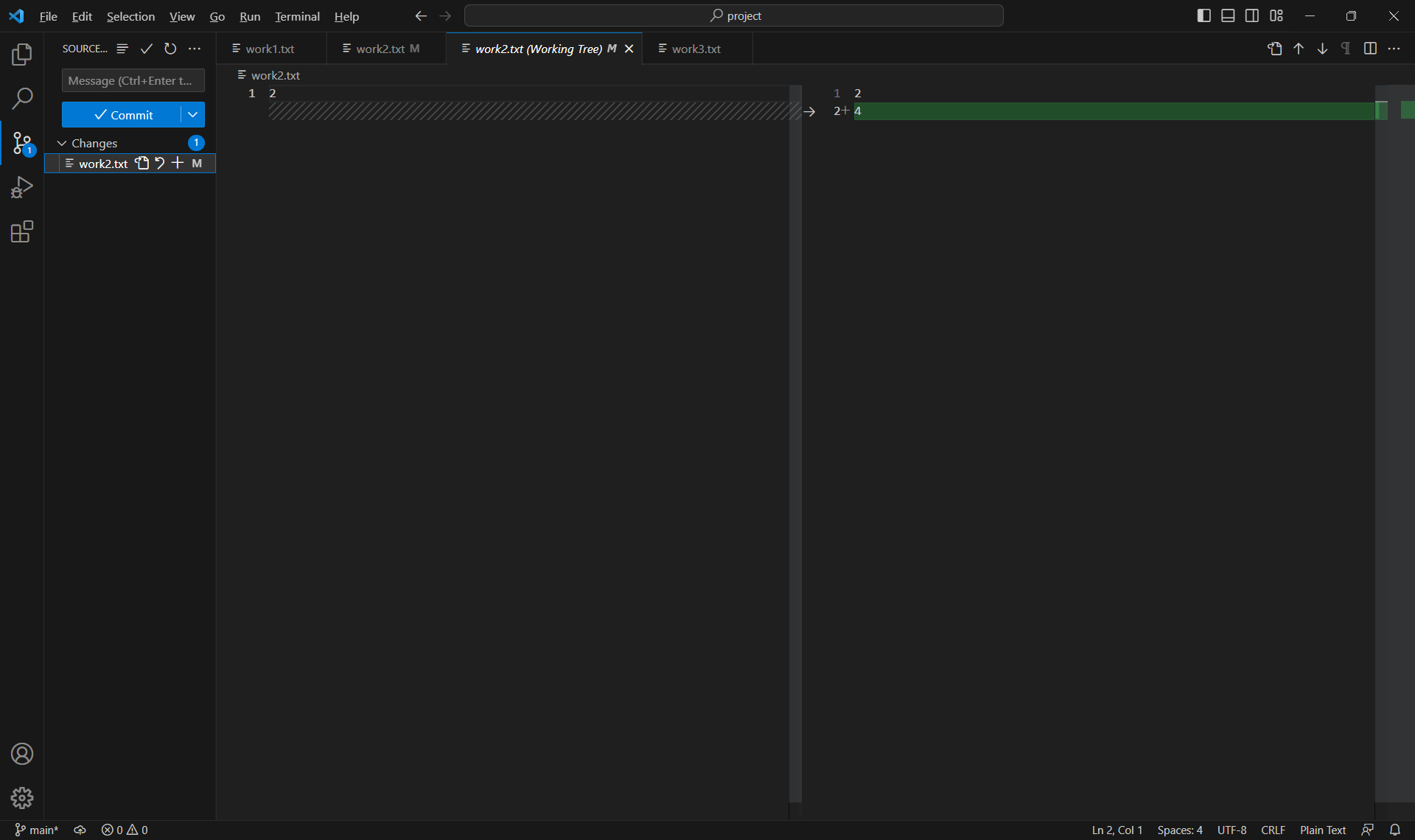Stage changes for work2.txt with plus icon
Screen dimensions: 1415x840
click(x=178, y=163)
